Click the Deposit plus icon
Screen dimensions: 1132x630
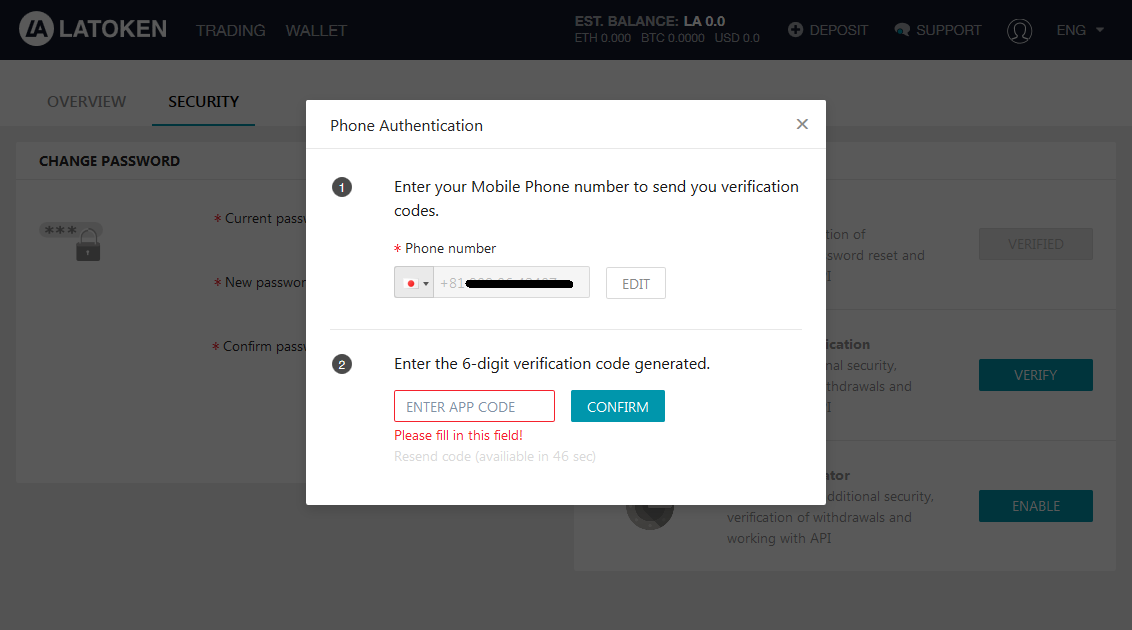(795, 30)
